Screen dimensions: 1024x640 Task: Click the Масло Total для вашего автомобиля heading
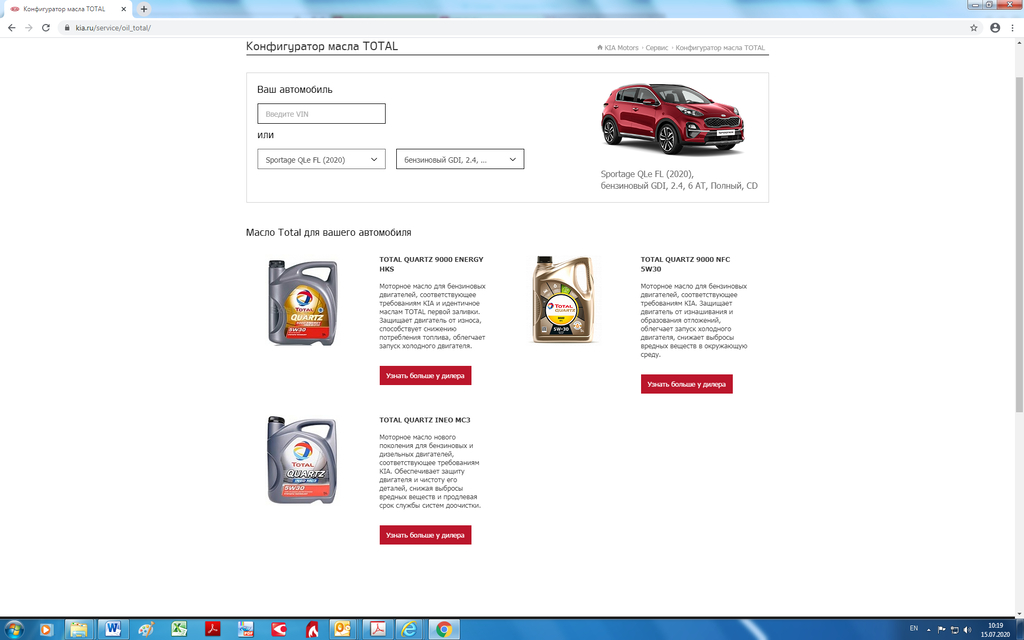328,232
